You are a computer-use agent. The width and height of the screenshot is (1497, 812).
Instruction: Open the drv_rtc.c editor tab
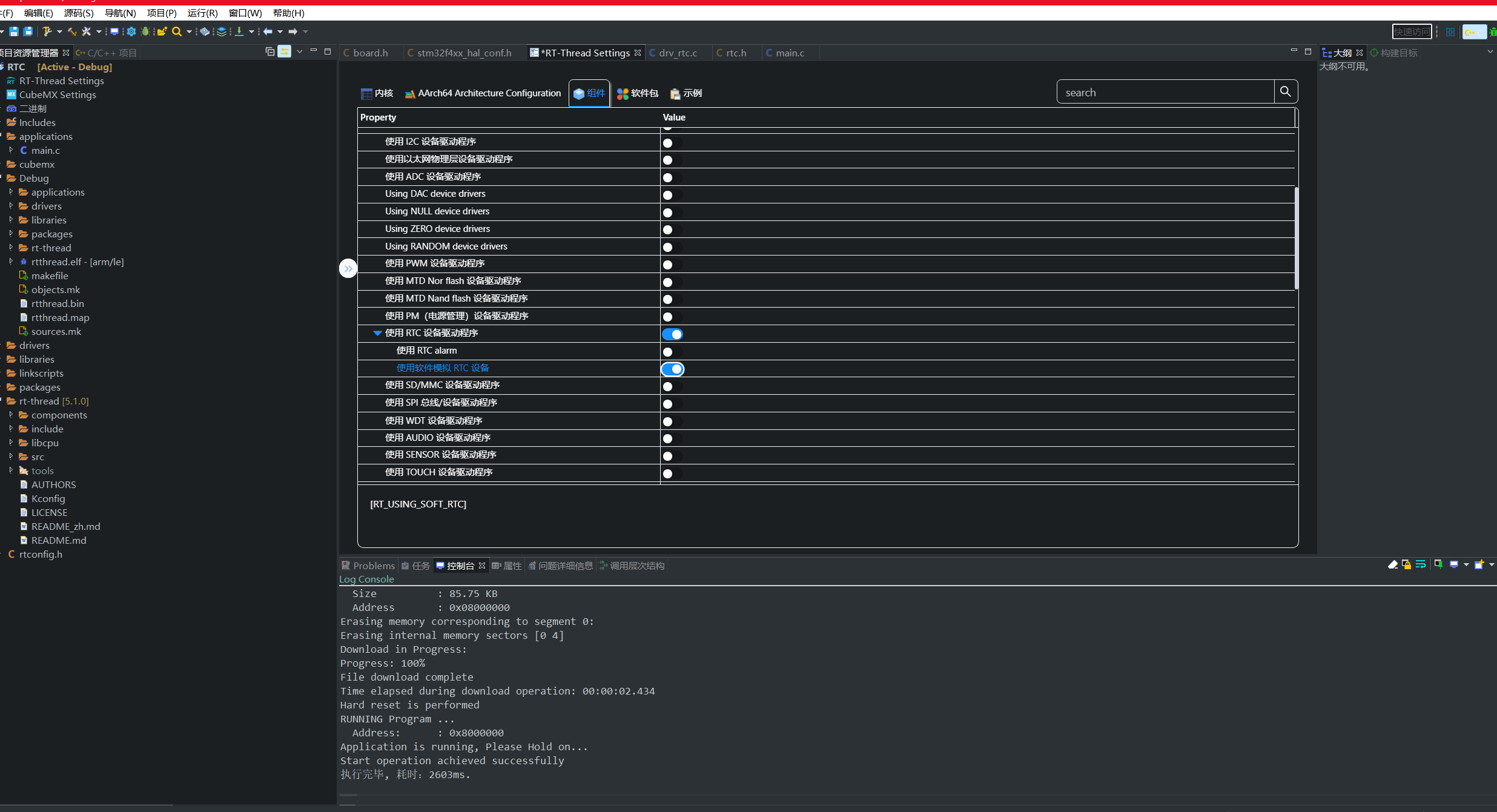[x=677, y=53]
